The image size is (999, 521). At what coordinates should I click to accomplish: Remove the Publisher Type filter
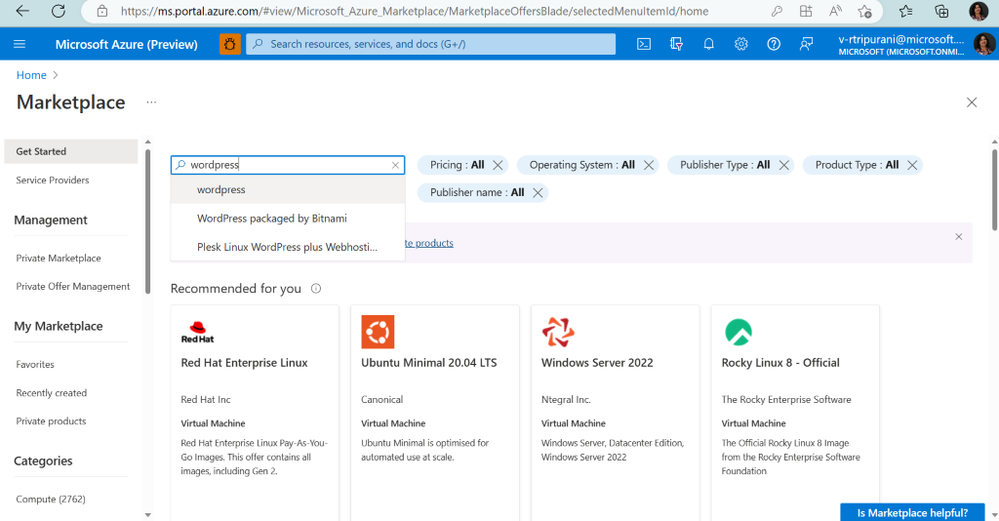click(x=784, y=165)
